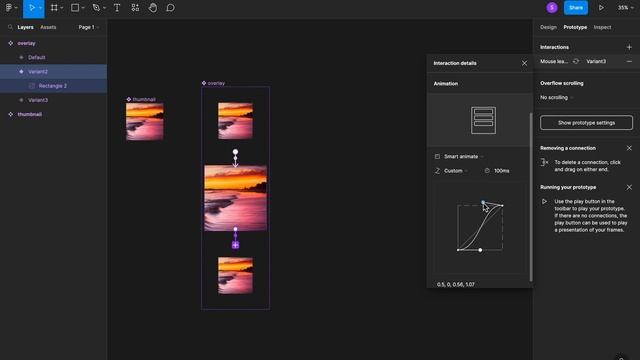The image size is (640, 360).
Task: Open the Smart animate transition dropdown
Action: click(463, 156)
